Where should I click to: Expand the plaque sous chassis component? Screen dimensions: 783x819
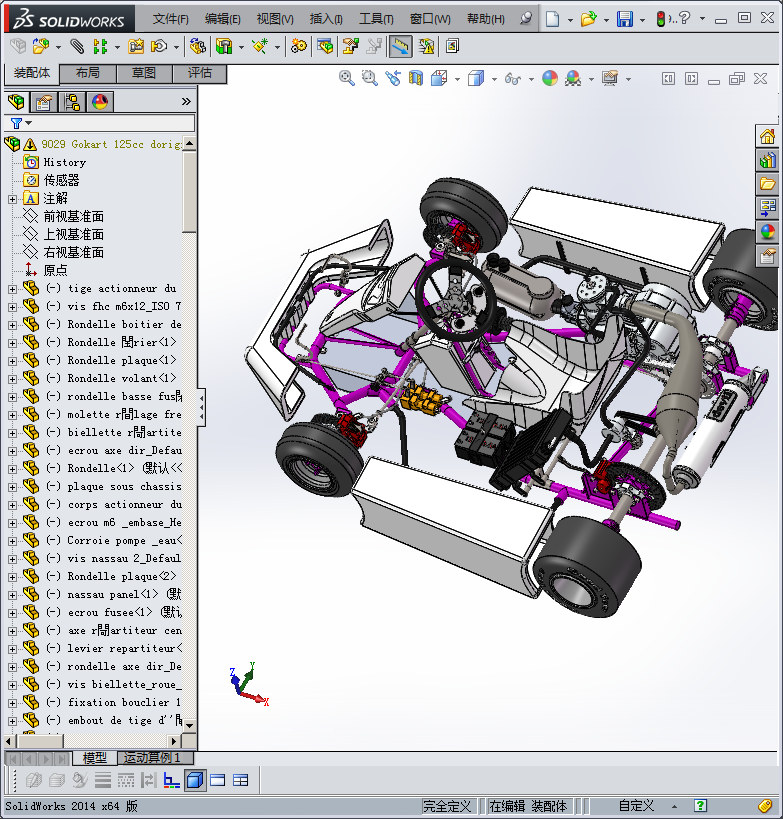click(x=12, y=487)
